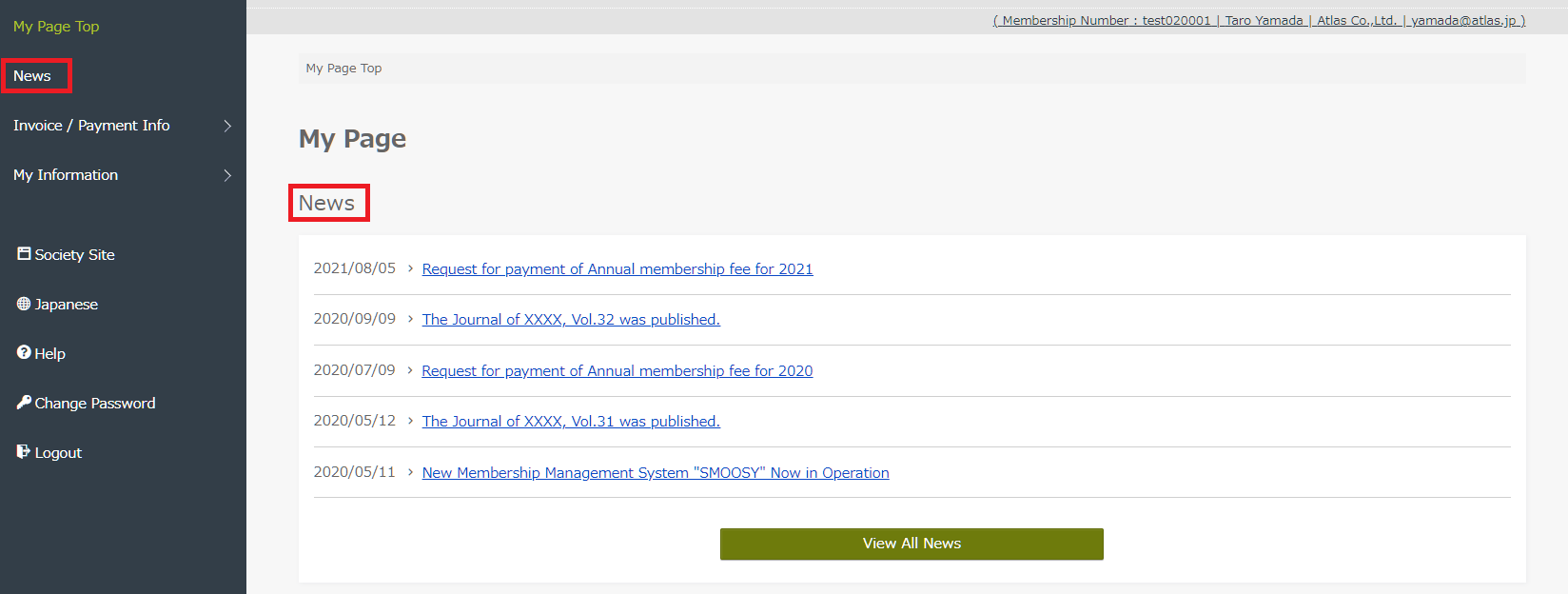Open SMOOSY system now in operation link
This screenshot has width=1568, height=594.
pyautogui.click(x=656, y=473)
